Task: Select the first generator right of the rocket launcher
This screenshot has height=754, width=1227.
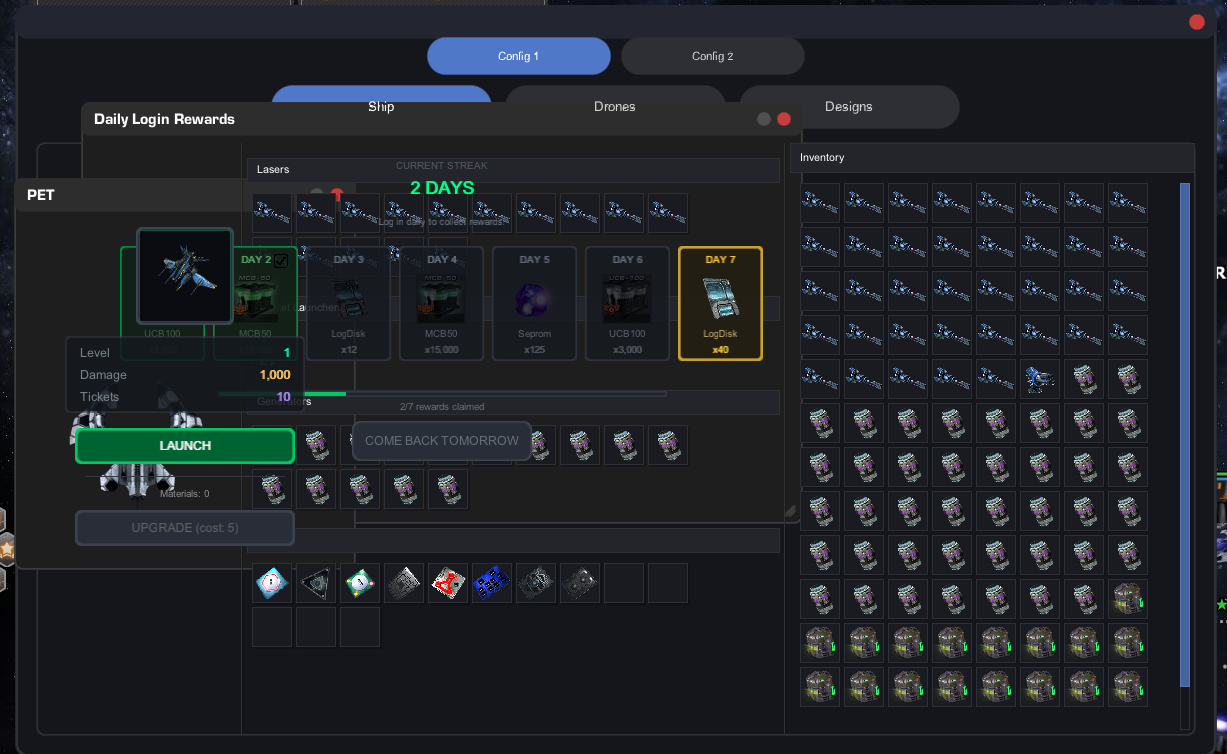Action: coord(1084,379)
